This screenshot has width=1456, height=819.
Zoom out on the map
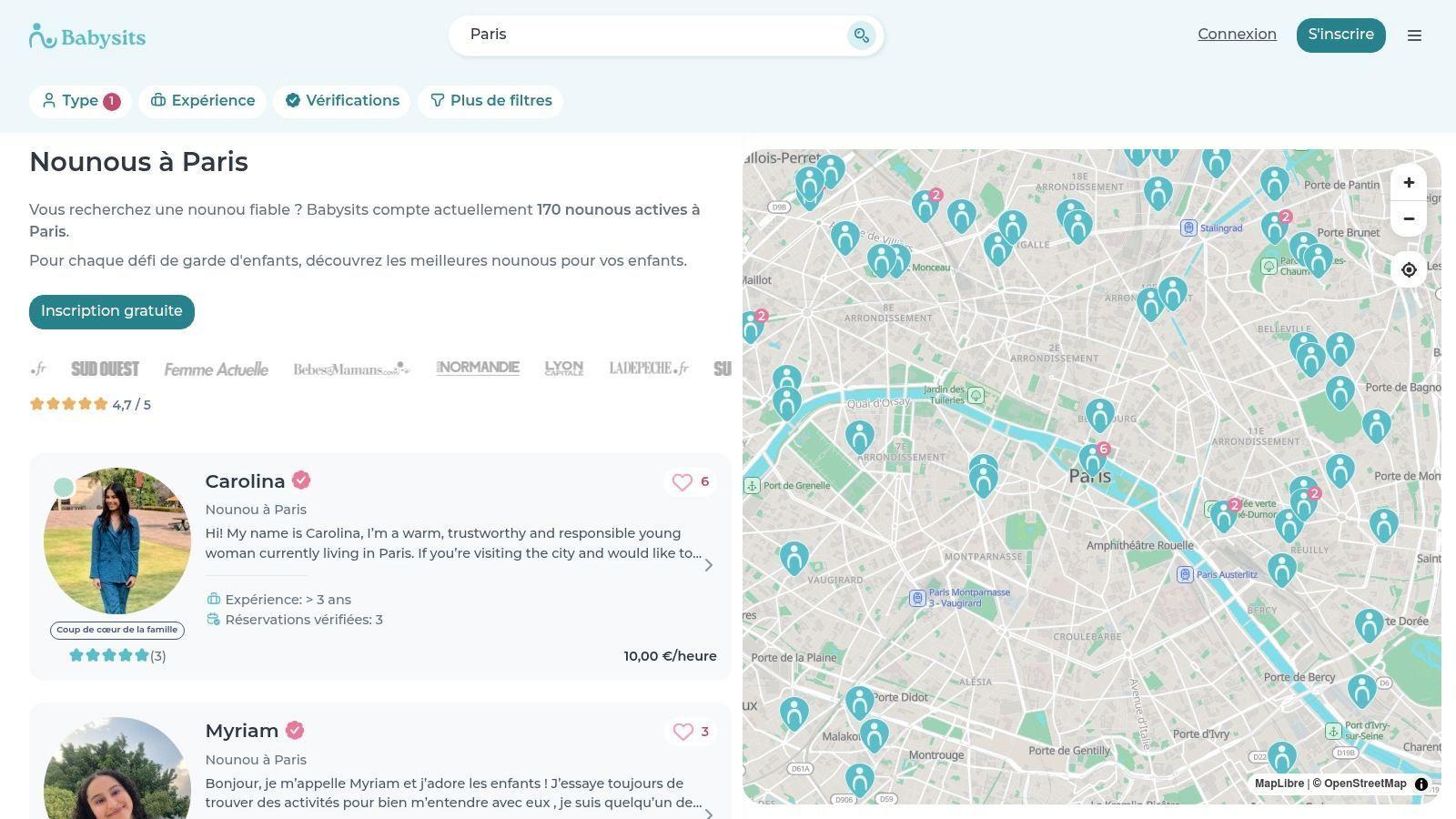pyautogui.click(x=1409, y=219)
